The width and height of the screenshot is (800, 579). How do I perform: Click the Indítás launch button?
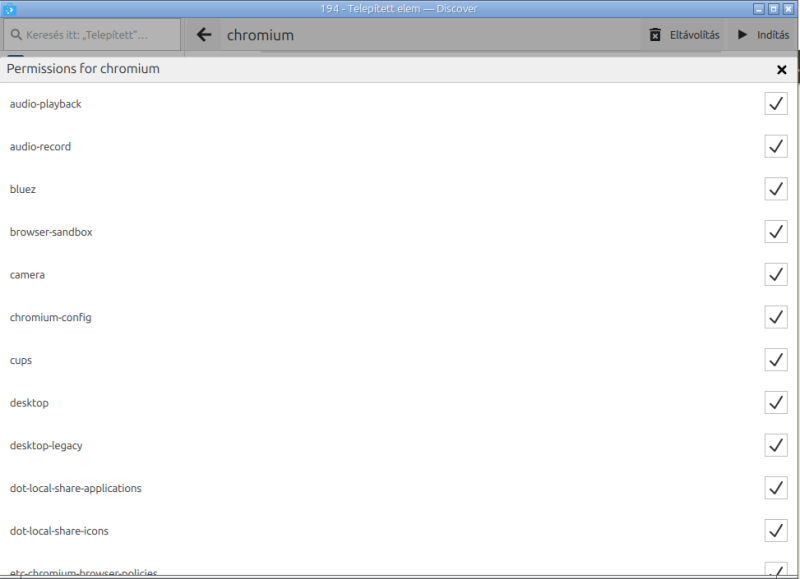pyautogui.click(x=763, y=35)
